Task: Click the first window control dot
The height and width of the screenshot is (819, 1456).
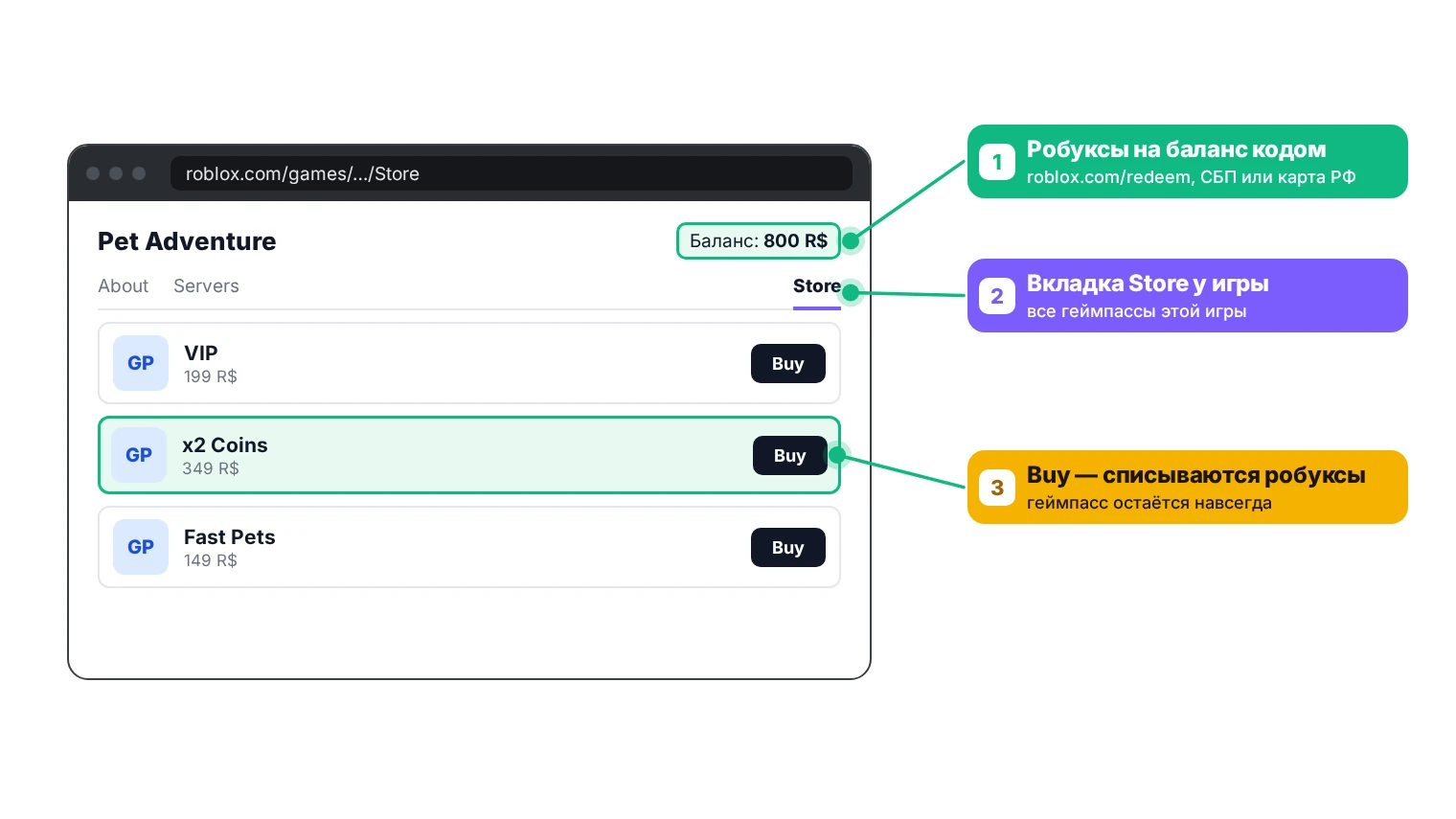Action: (93, 173)
